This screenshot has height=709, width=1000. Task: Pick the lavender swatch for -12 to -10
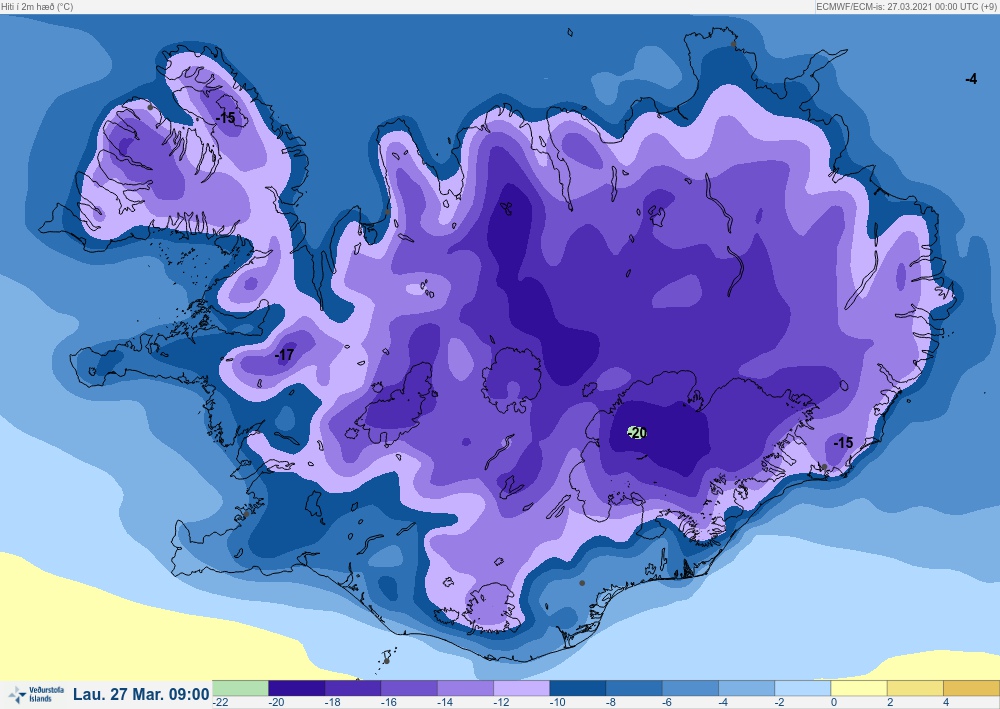(x=522, y=688)
